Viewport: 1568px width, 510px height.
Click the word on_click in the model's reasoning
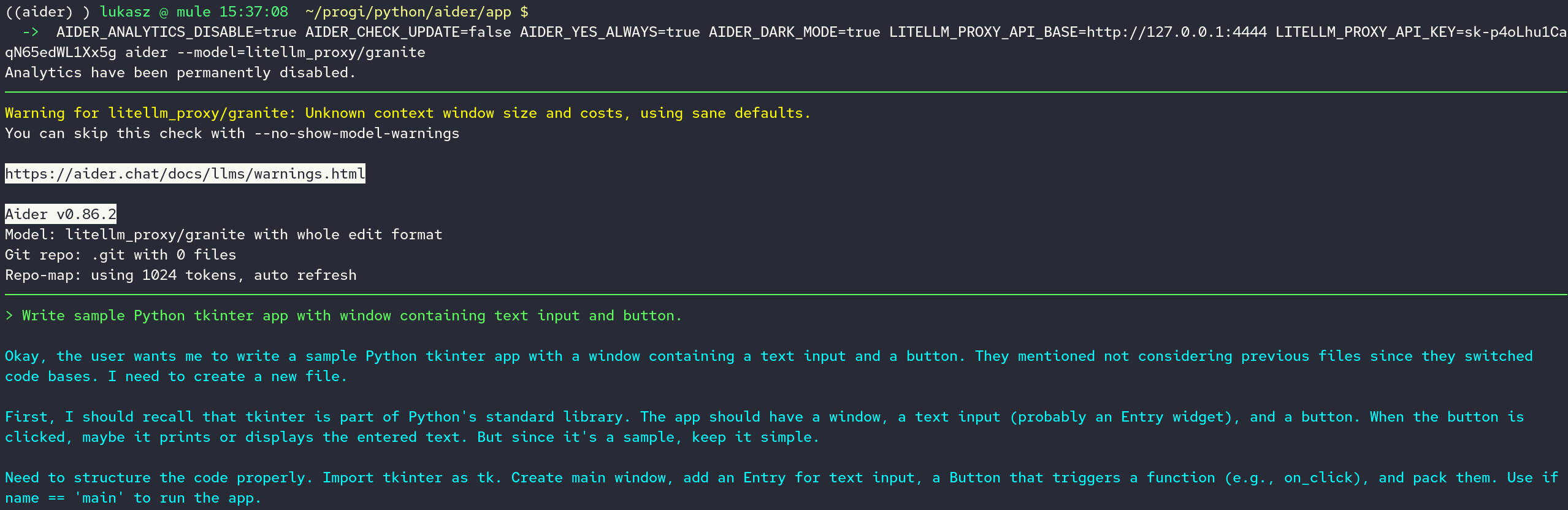tap(1318, 477)
